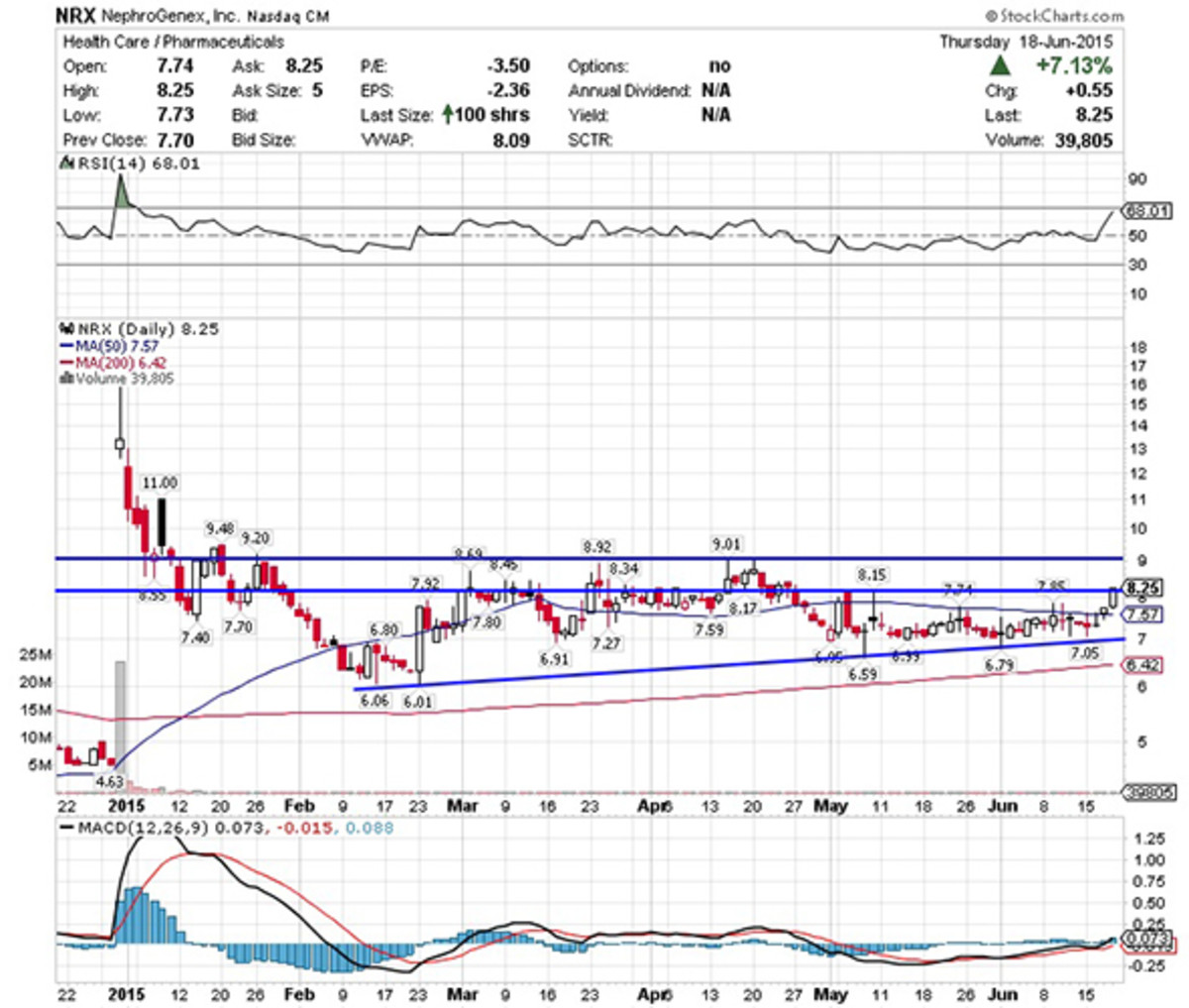Image resolution: width=1189 pixels, height=1008 pixels.
Task: Click the 7.05 June low annotation
Action: click(1085, 654)
